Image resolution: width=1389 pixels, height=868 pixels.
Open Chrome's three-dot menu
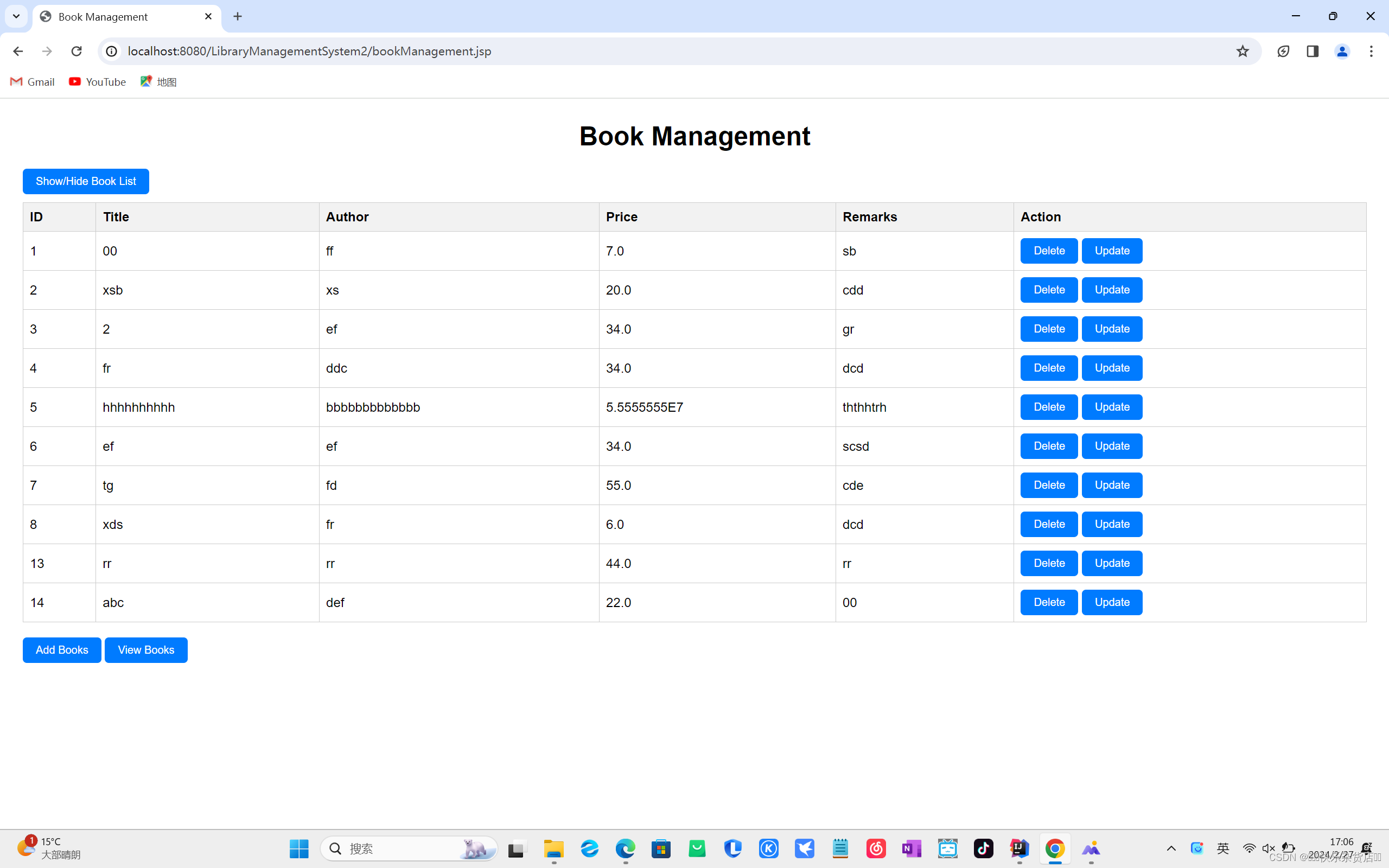point(1371,51)
